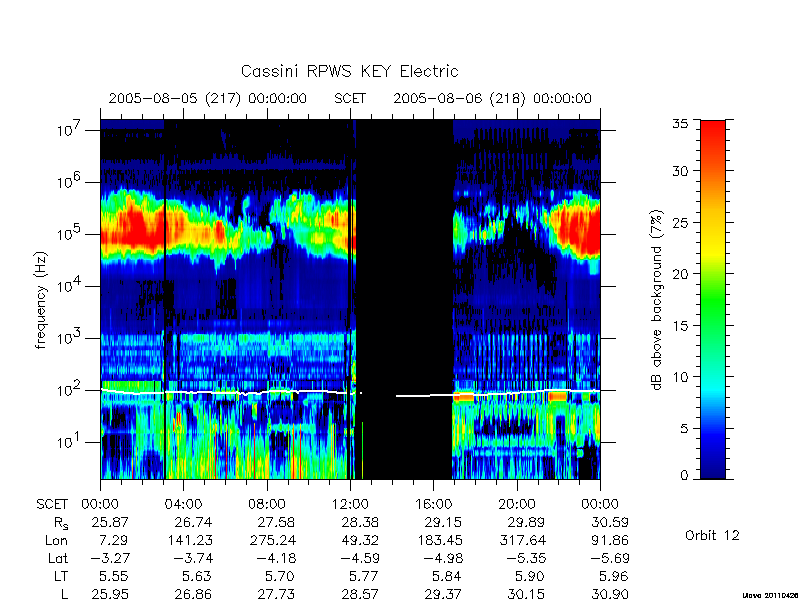Click the LT value 5.55
Viewport: 800px width, 600px height.
(x=113, y=576)
